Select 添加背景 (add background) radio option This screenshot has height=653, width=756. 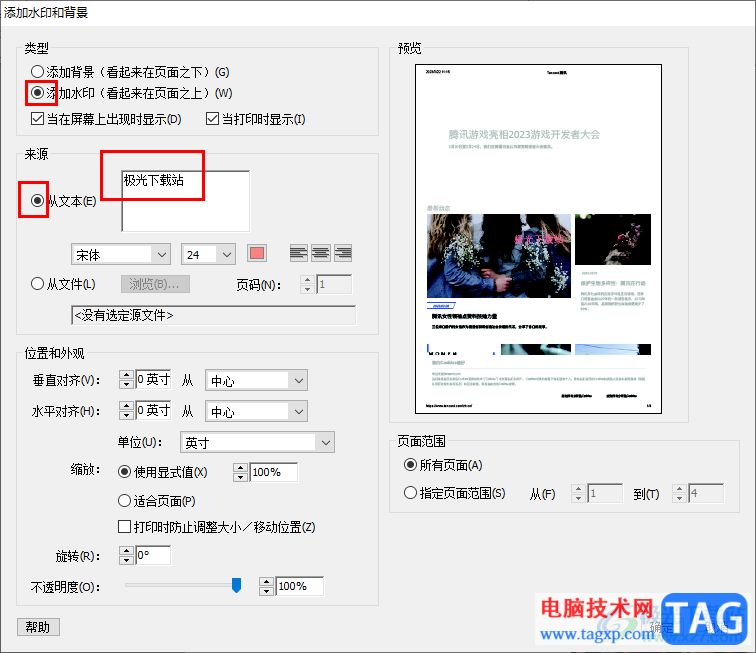tap(37, 72)
